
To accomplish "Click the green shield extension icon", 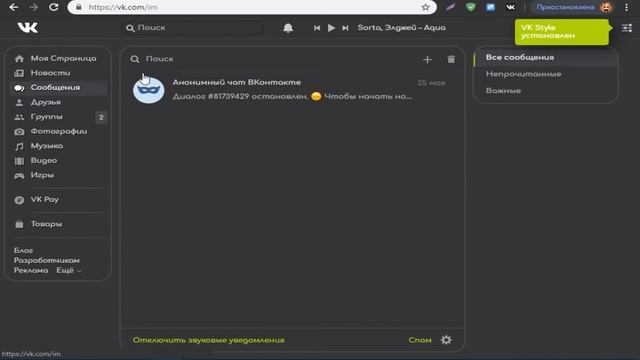I will click(471, 7).
